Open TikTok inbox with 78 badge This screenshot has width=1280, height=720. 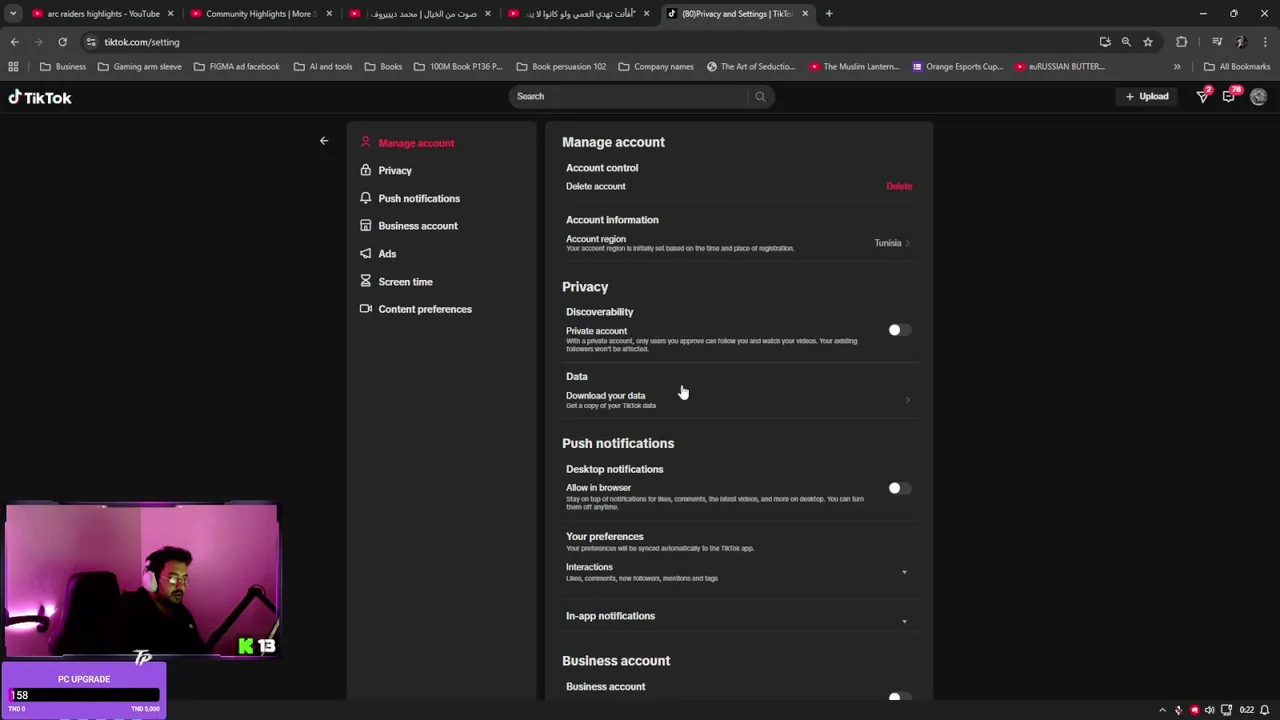[1230, 96]
